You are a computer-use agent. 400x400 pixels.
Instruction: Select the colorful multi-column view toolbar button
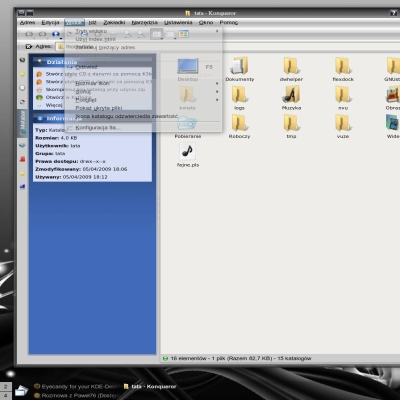(x=183, y=34)
